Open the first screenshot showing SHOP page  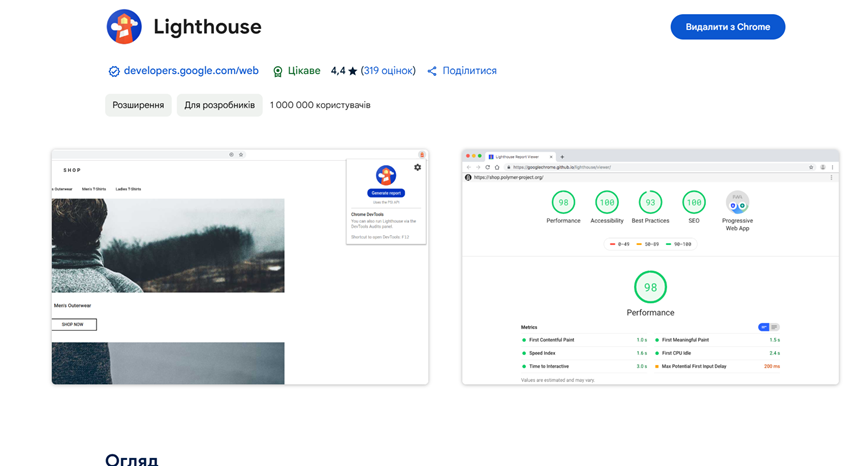point(240,267)
